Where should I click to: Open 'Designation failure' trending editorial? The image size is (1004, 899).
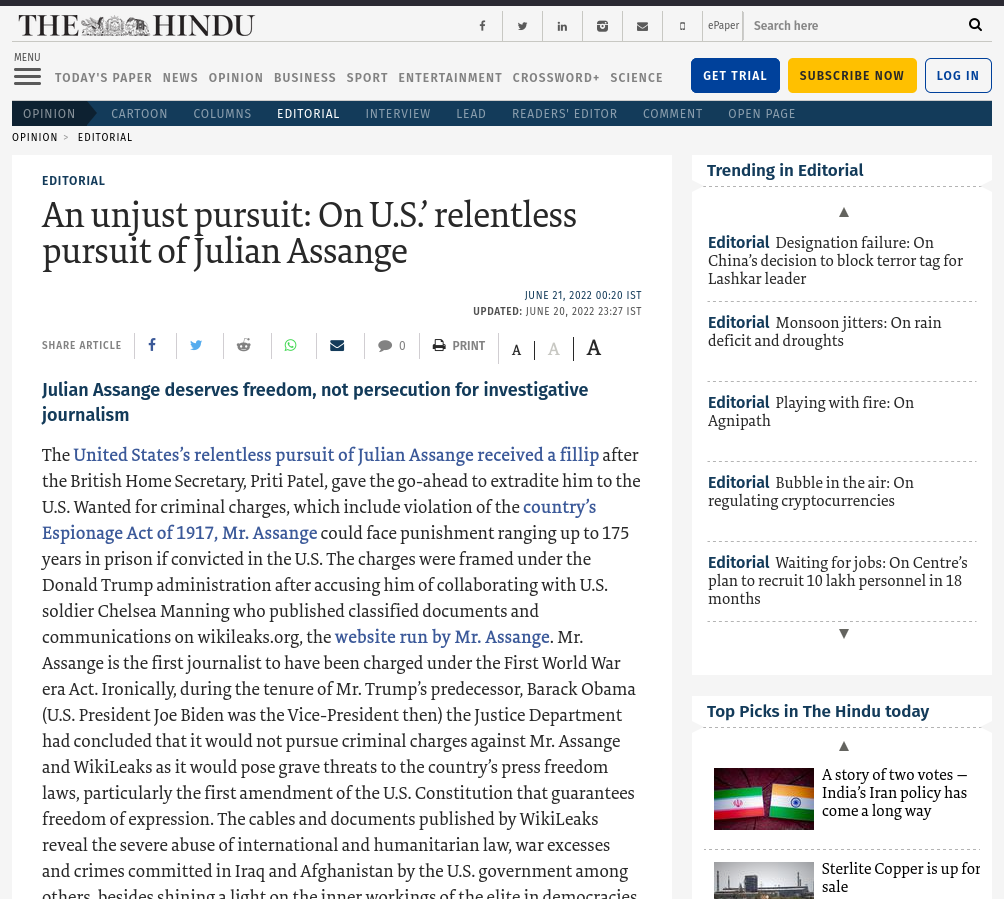pyautogui.click(x=836, y=261)
